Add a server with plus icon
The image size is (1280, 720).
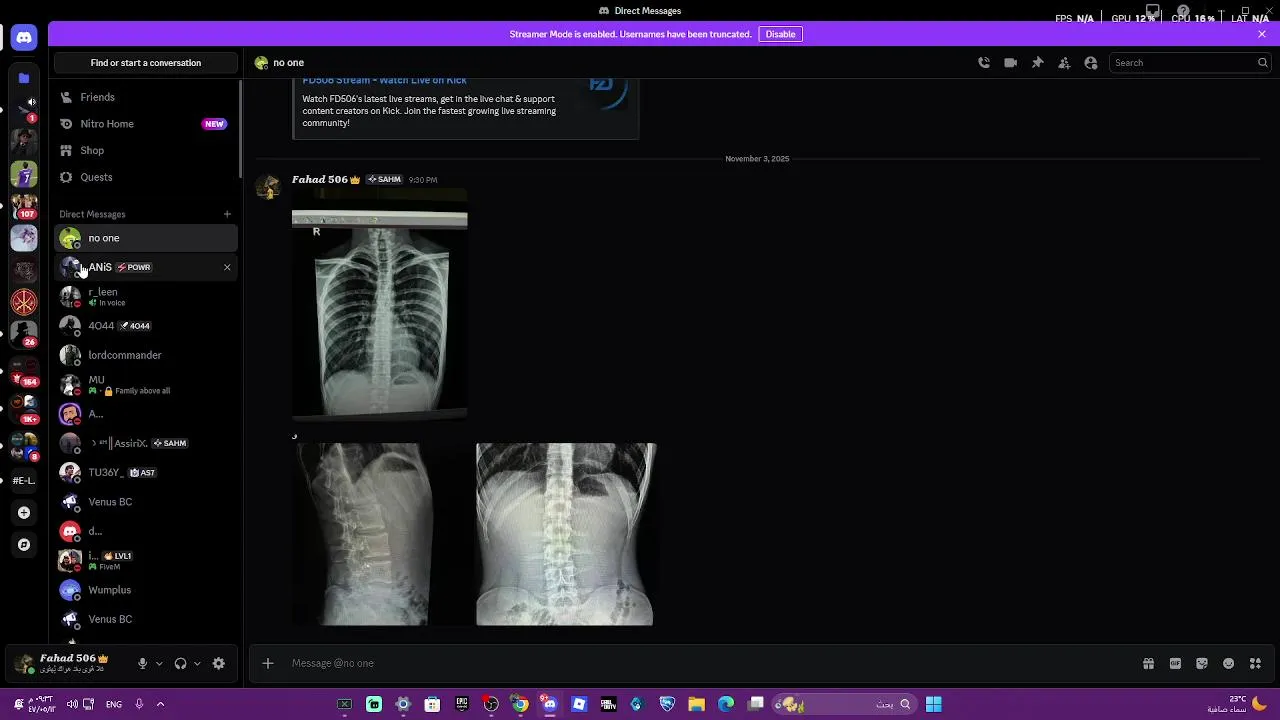(24, 512)
